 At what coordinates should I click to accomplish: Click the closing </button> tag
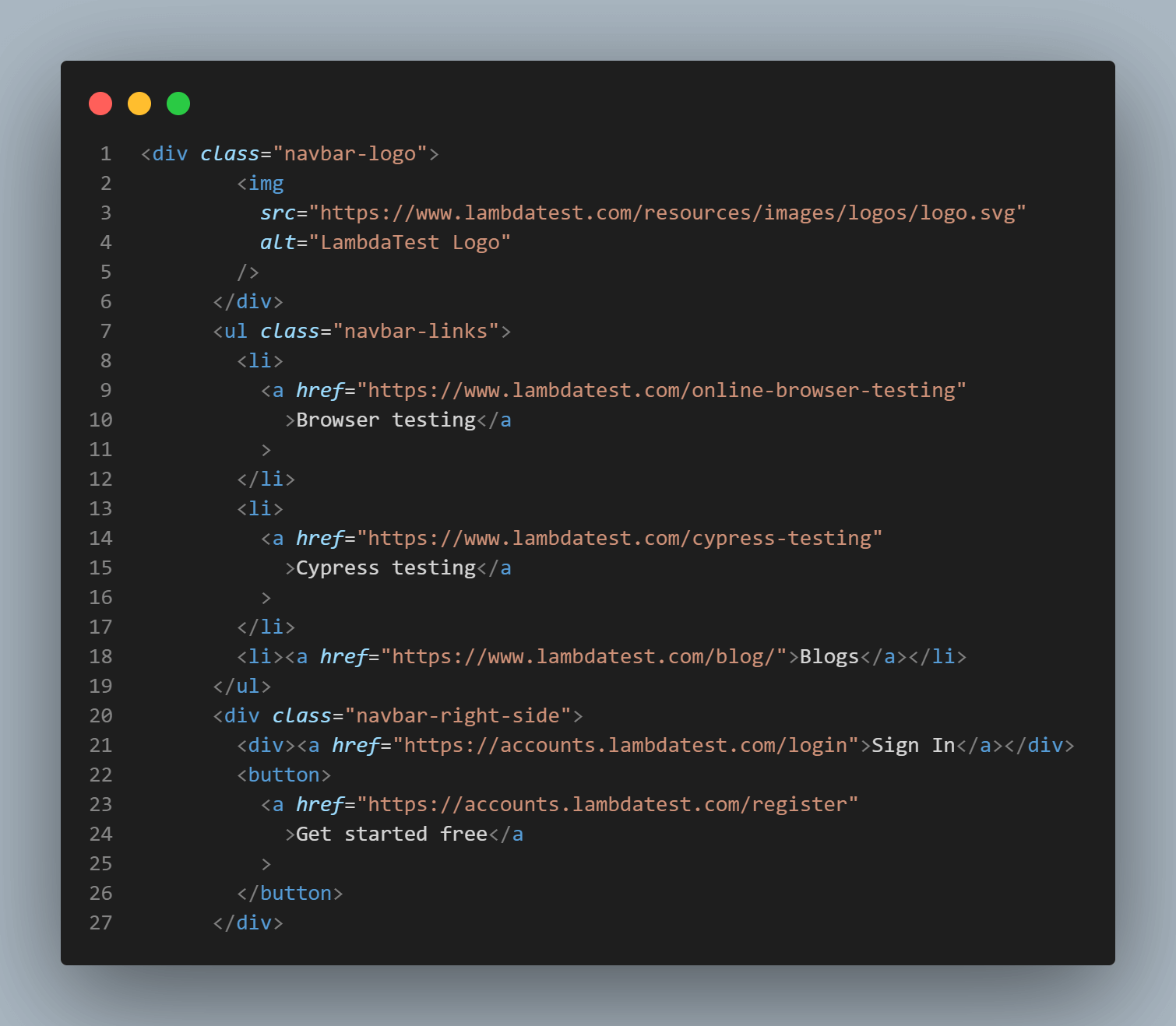(x=290, y=894)
